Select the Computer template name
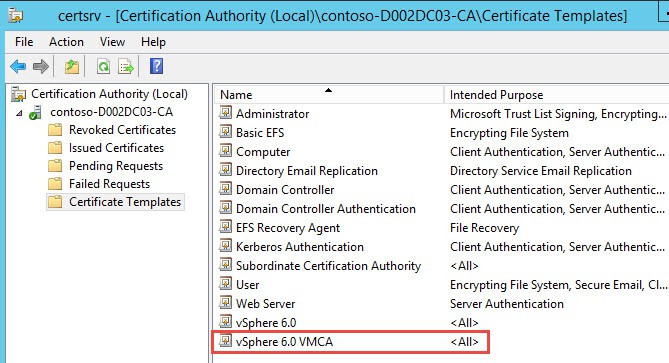 coord(263,152)
